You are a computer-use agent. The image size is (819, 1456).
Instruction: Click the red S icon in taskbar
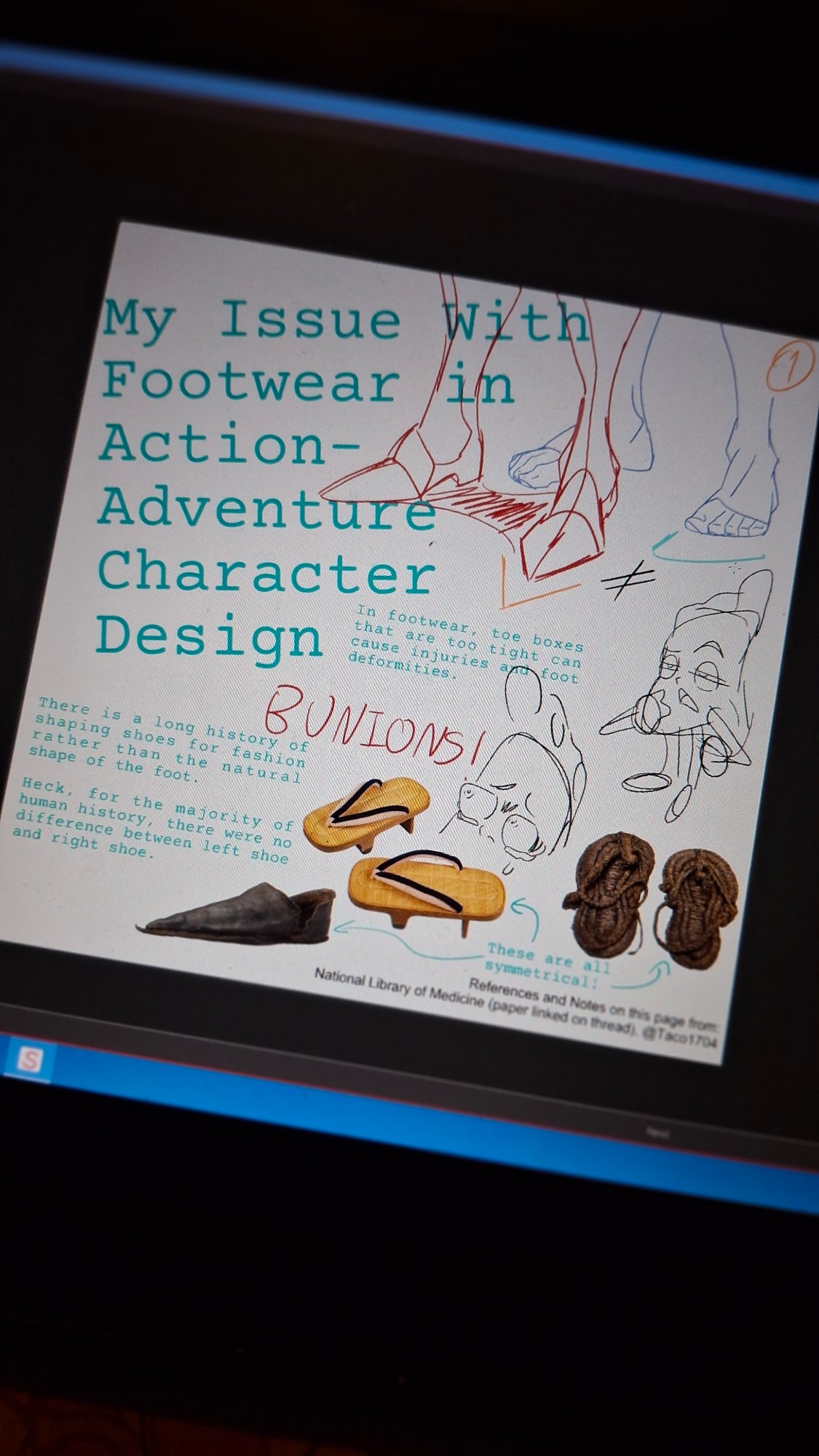[x=29, y=1059]
